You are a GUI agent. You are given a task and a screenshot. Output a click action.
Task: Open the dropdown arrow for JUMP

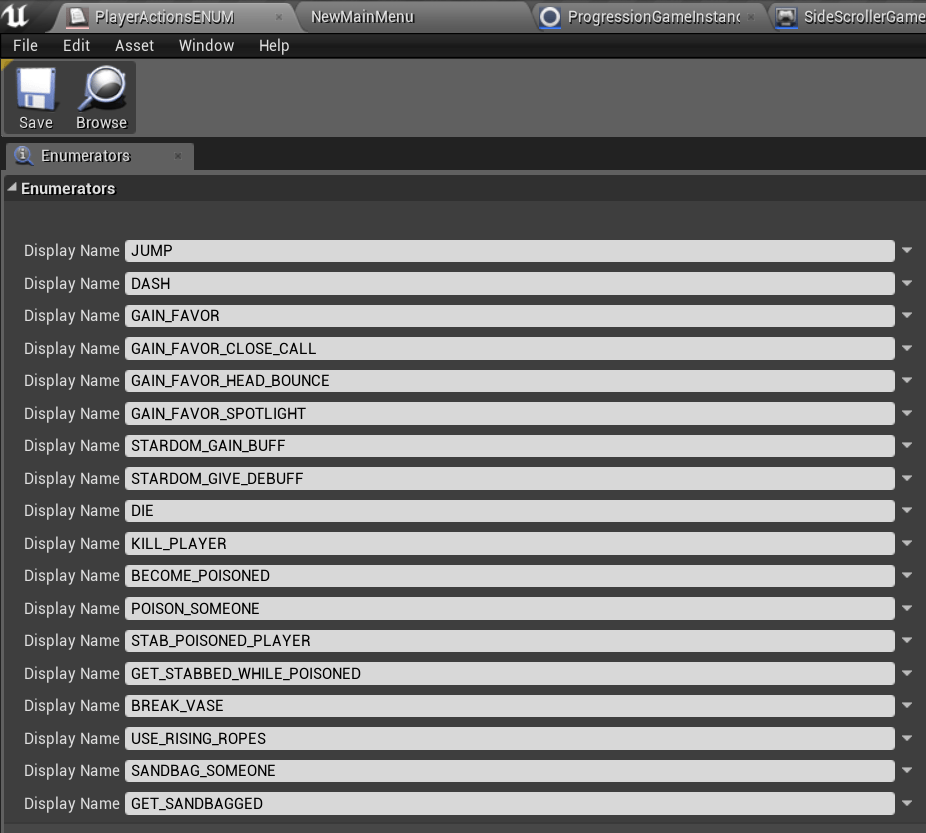[x=907, y=251]
